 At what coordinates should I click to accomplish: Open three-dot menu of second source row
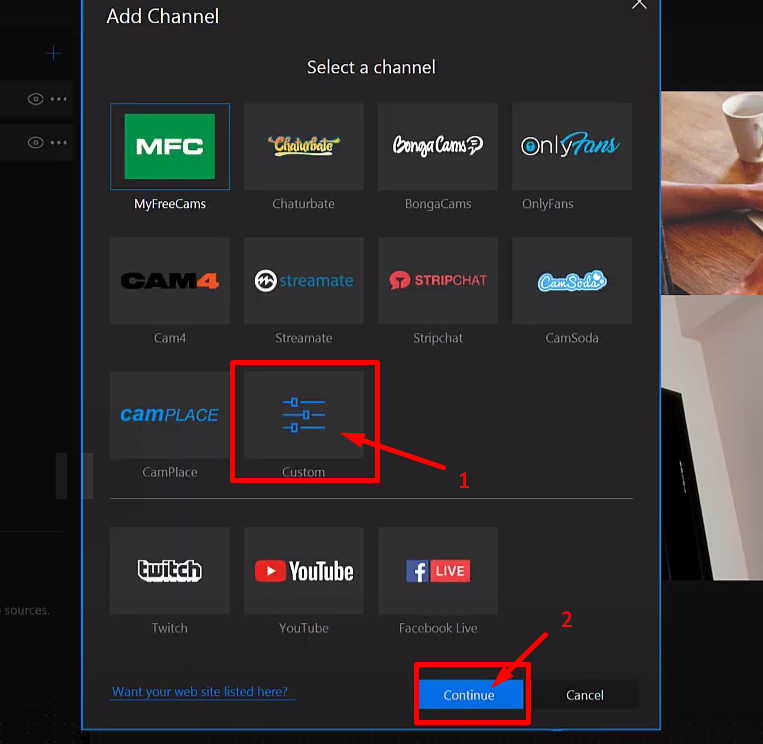click(x=58, y=143)
